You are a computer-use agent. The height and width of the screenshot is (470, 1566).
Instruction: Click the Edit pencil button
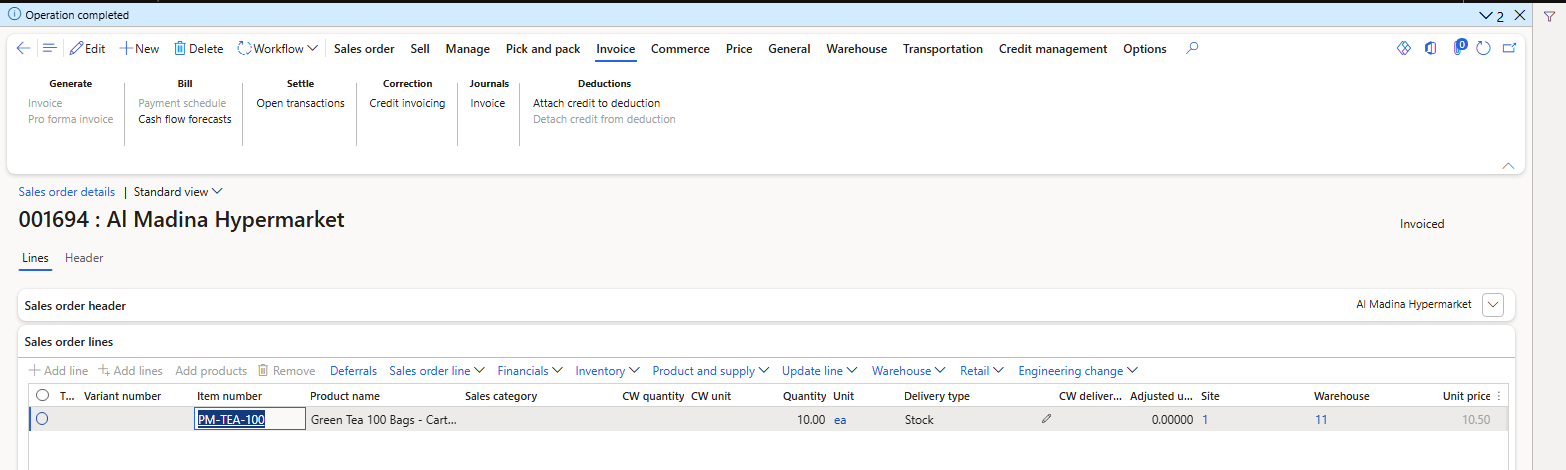tap(87, 48)
